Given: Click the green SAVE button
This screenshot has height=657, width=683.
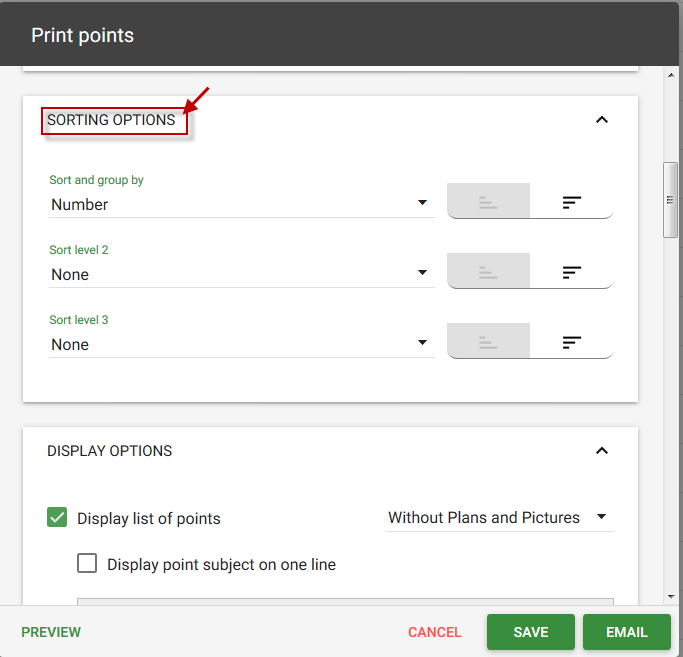Looking at the screenshot, I should pos(531,632).
